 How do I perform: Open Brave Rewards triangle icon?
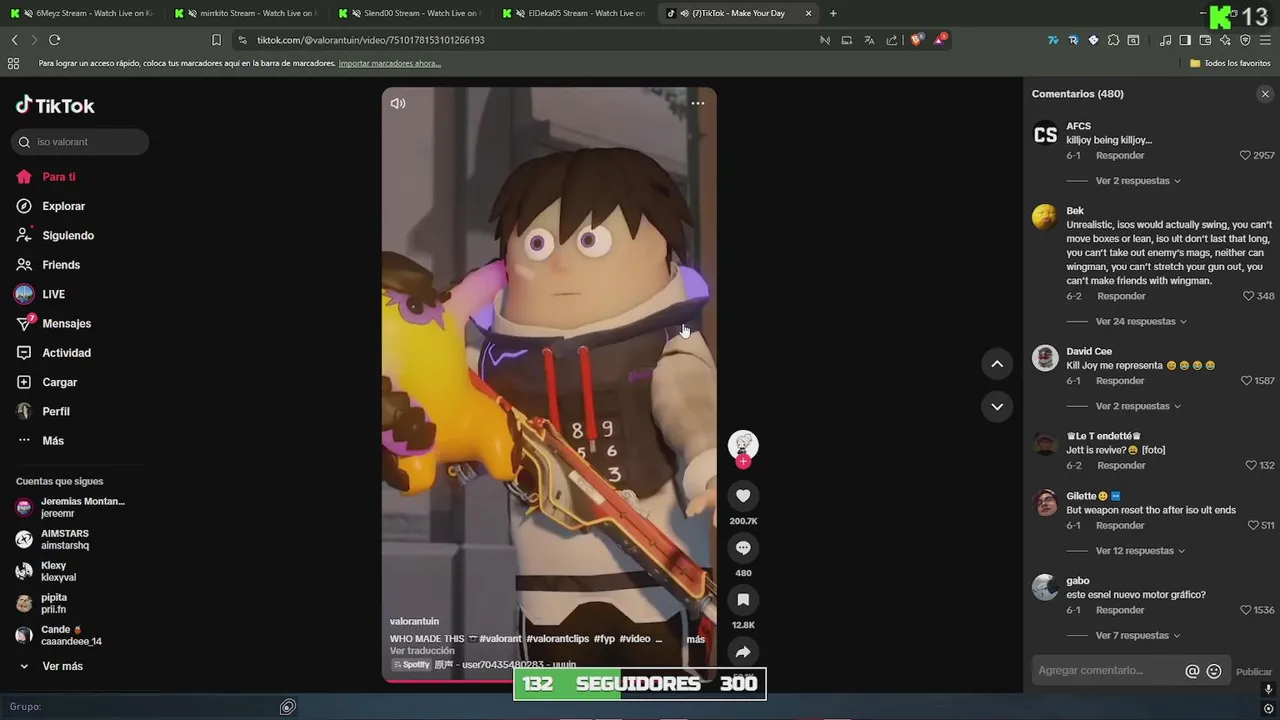click(x=940, y=40)
